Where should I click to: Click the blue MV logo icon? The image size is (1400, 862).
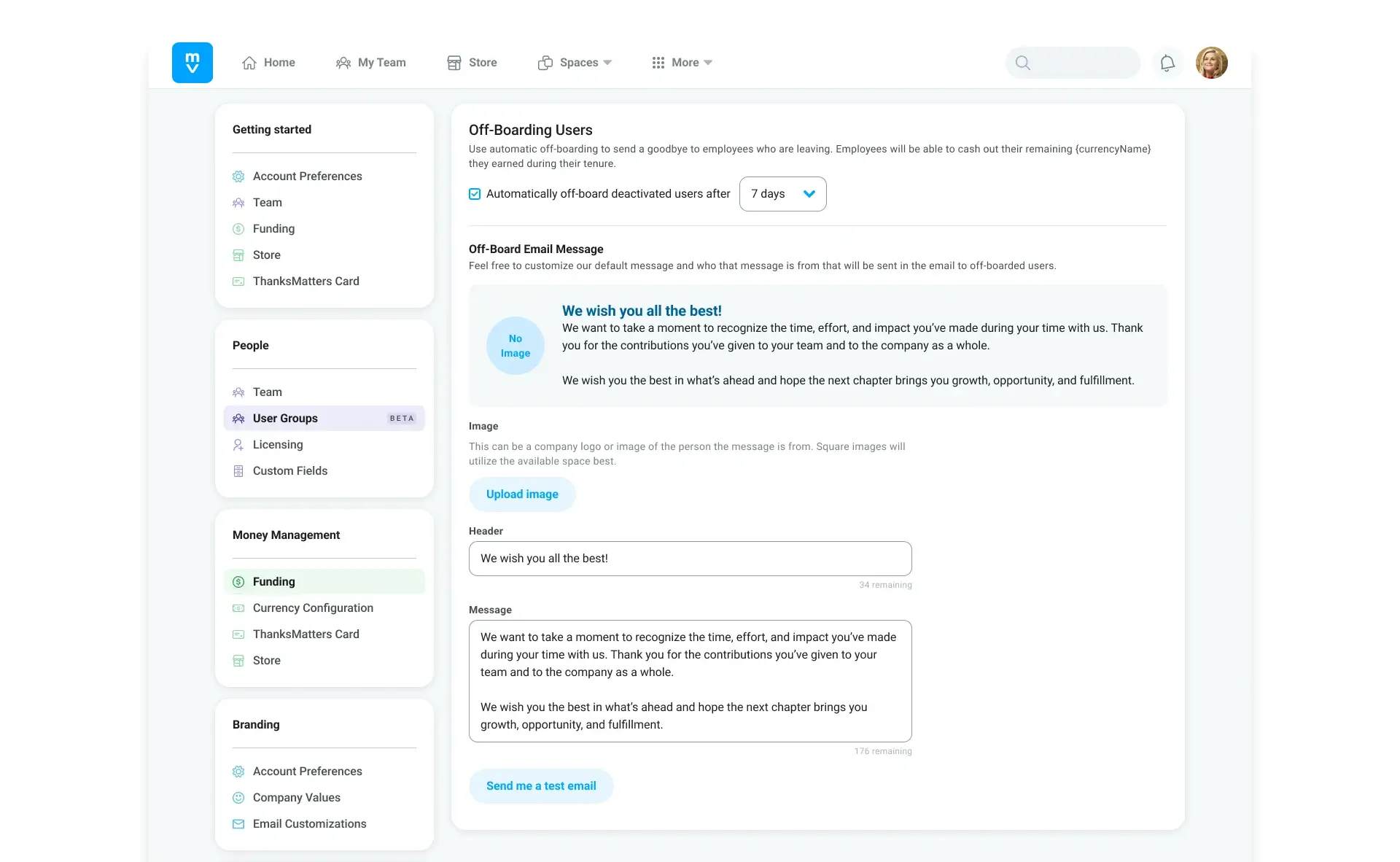[x=192, y=63]
